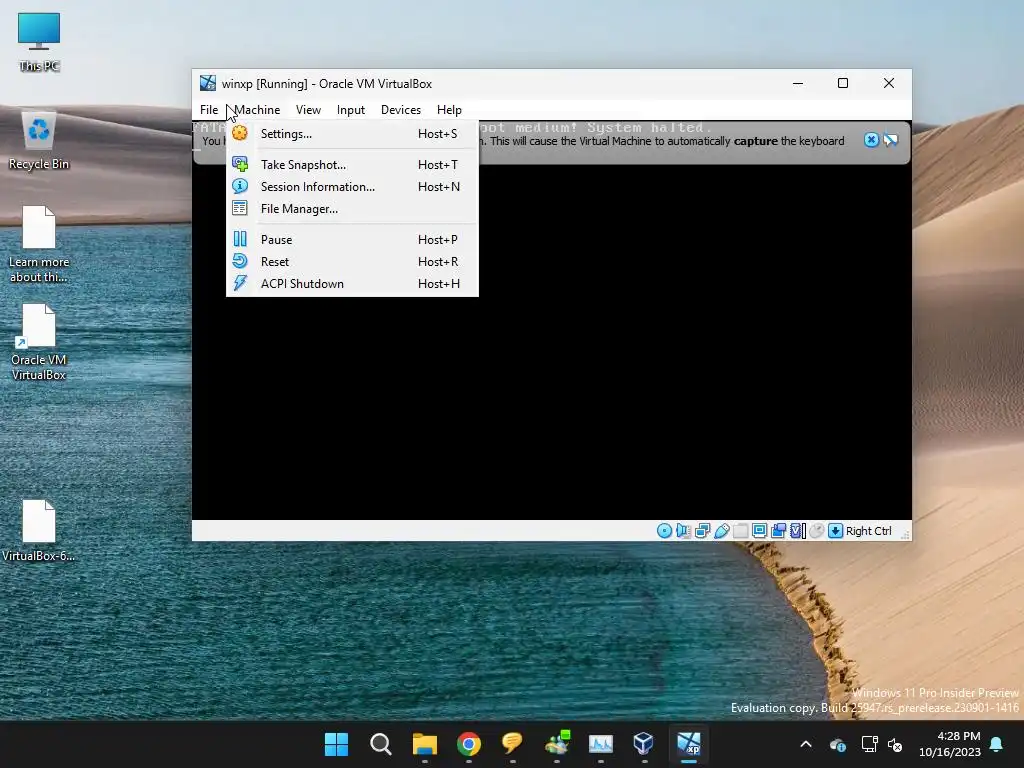Open the Devices menu
The image size is (1024, 768).
point(401,110)
